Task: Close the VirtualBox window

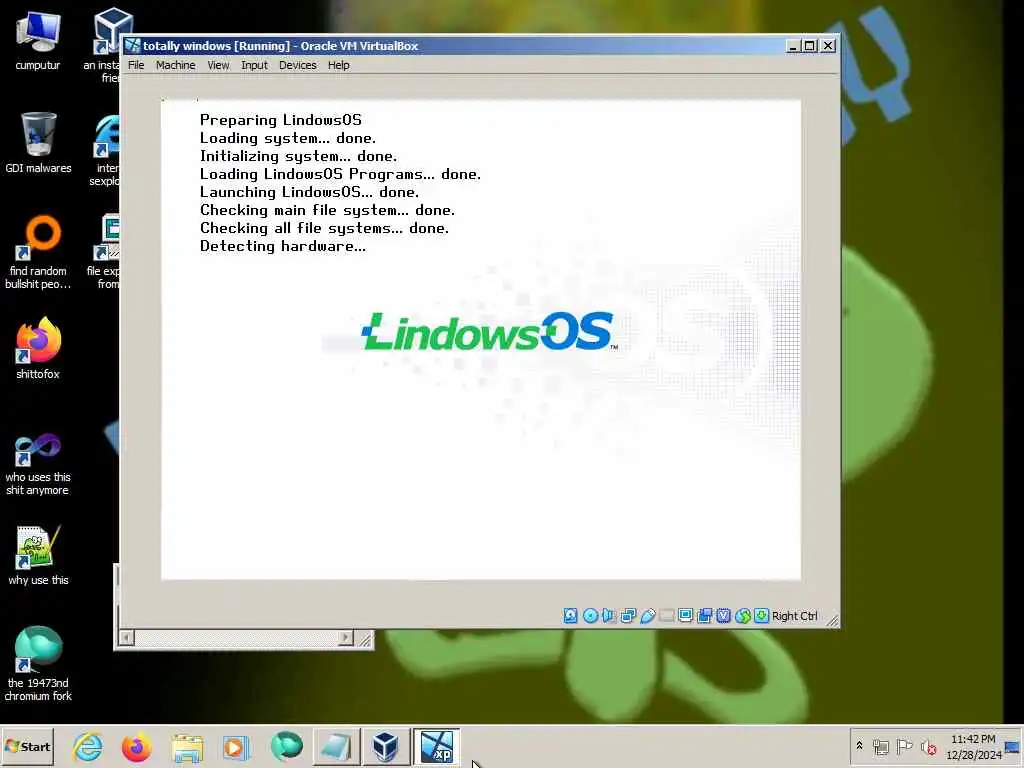Action: 828,46
